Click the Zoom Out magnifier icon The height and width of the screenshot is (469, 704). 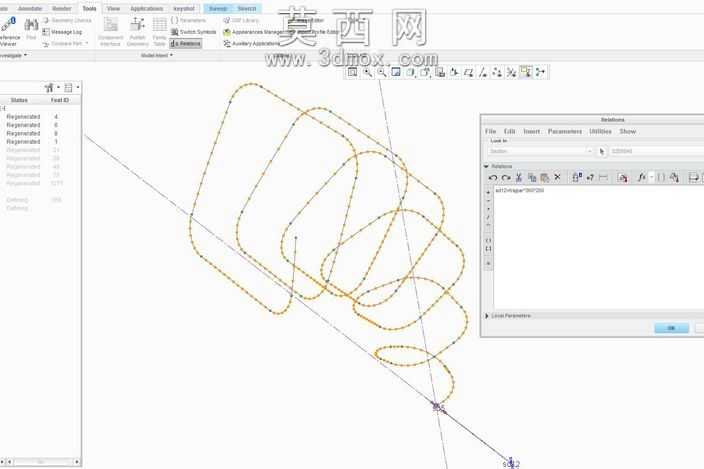click(382, 72)
